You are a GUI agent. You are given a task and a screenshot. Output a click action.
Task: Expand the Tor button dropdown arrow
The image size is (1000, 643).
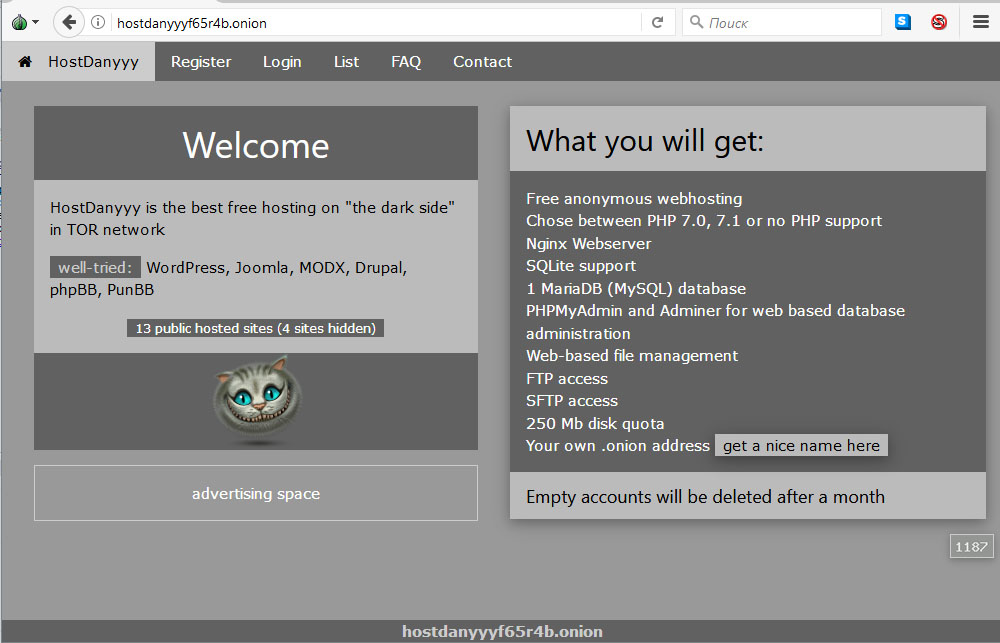[36, 22]
